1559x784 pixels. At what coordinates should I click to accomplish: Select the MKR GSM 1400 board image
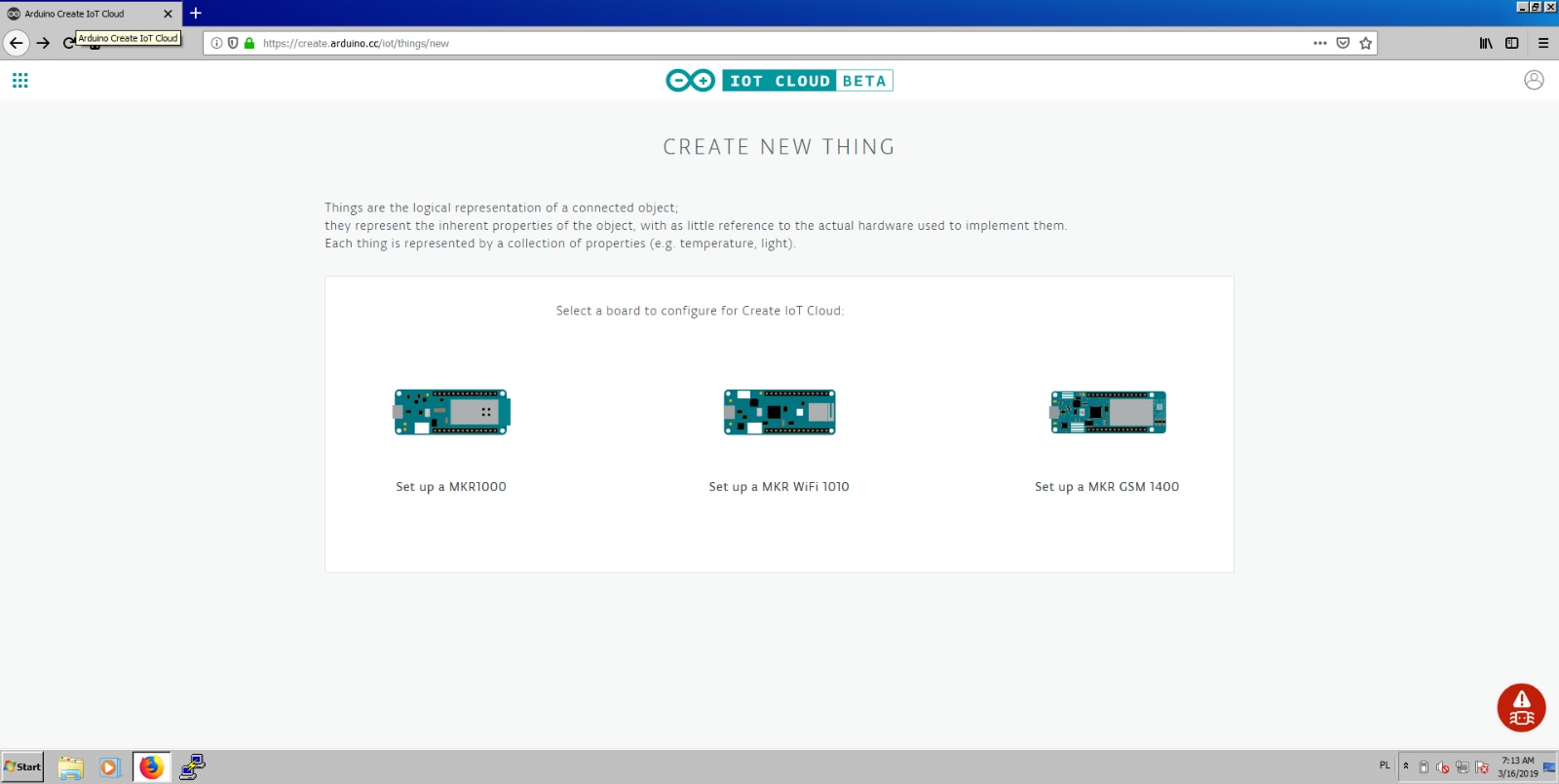pyautogui.click(x=1108, y=412)
